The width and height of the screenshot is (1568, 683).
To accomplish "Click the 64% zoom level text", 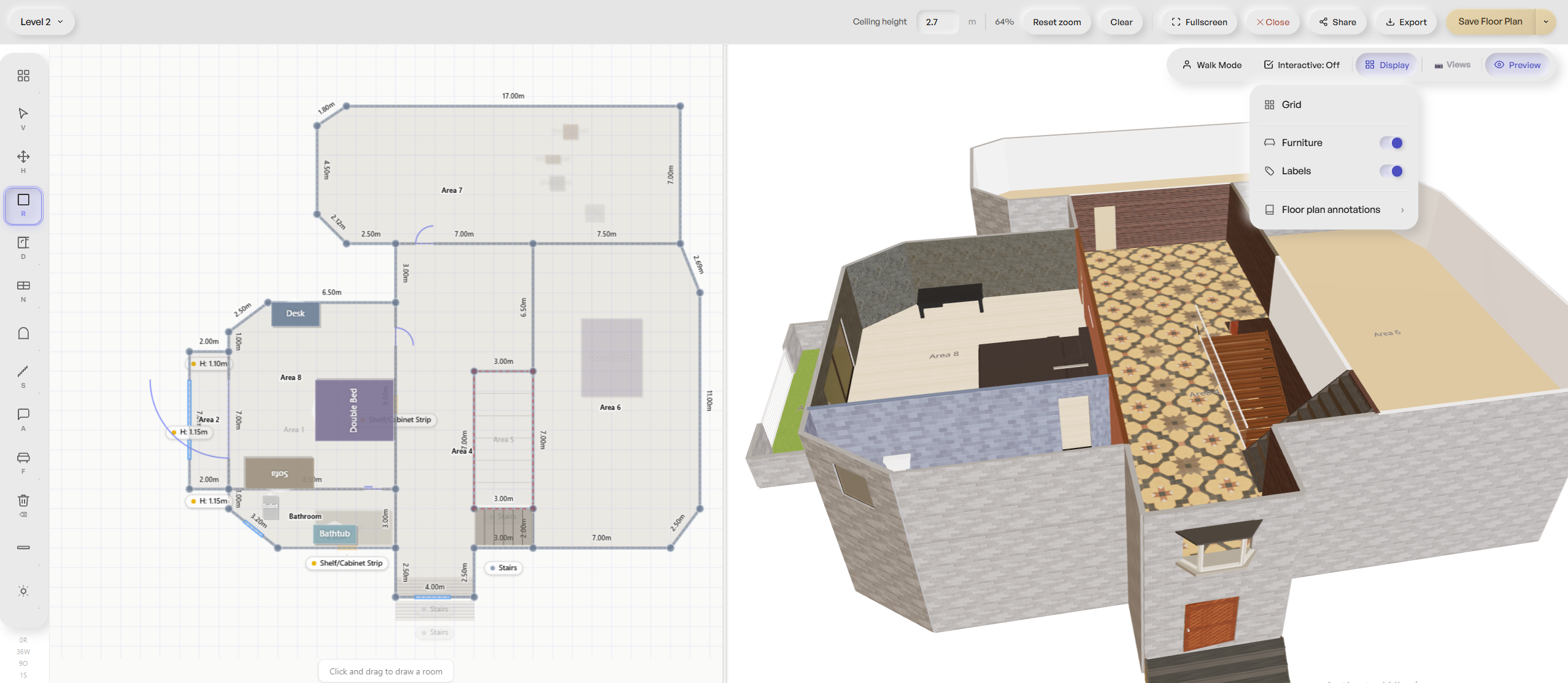I will tap(1004, 22).
